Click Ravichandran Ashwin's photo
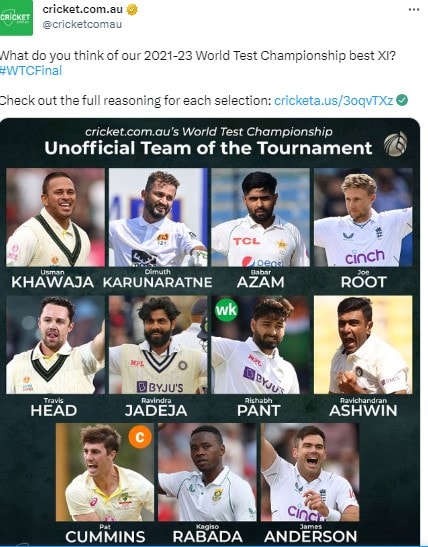 coord(363,345)
